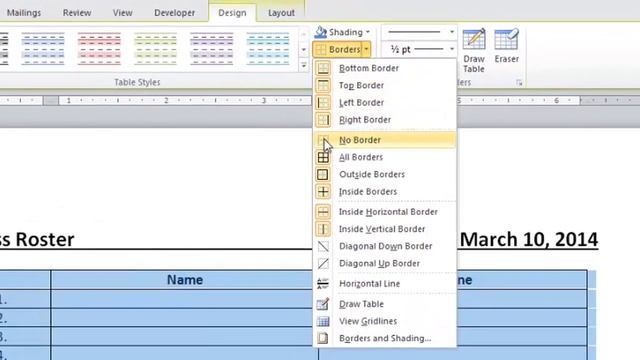The width and height of the screenshot is (640, 360).
Task: Click the Draw Table pencil icon in menu
Action: (x=323, y=304)
